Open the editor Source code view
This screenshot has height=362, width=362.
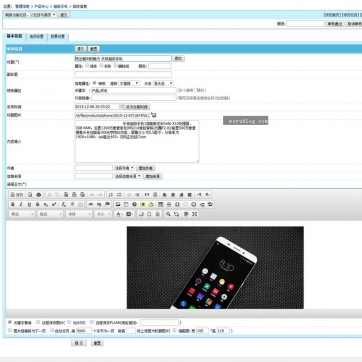tap(17, 195)
